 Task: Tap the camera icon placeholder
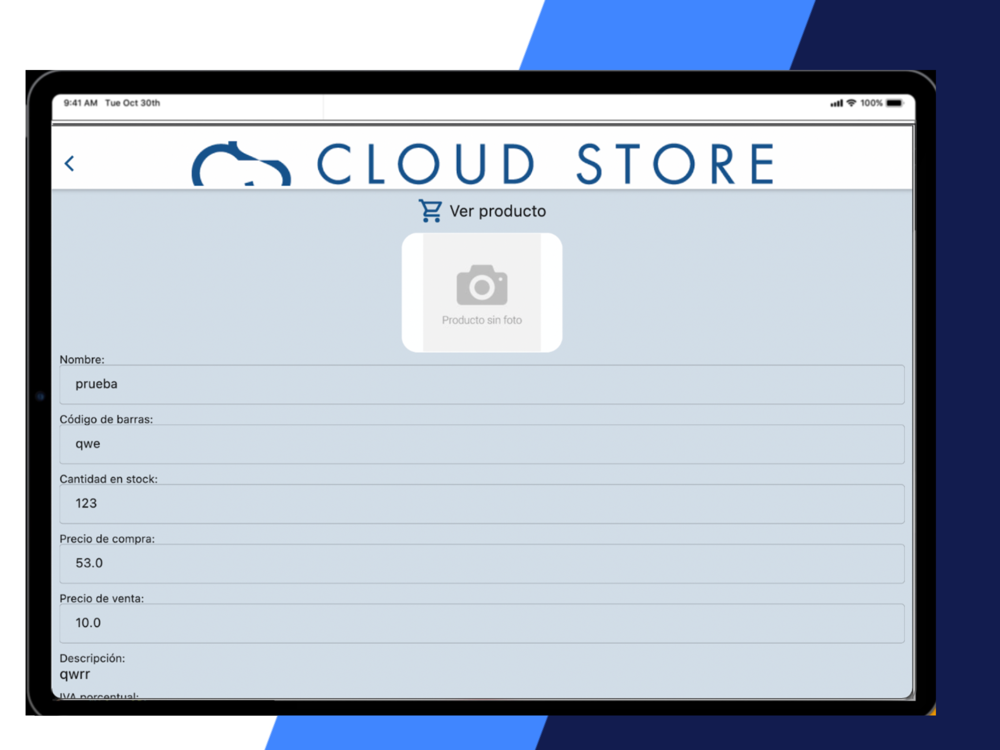click(x=482, y=285)
